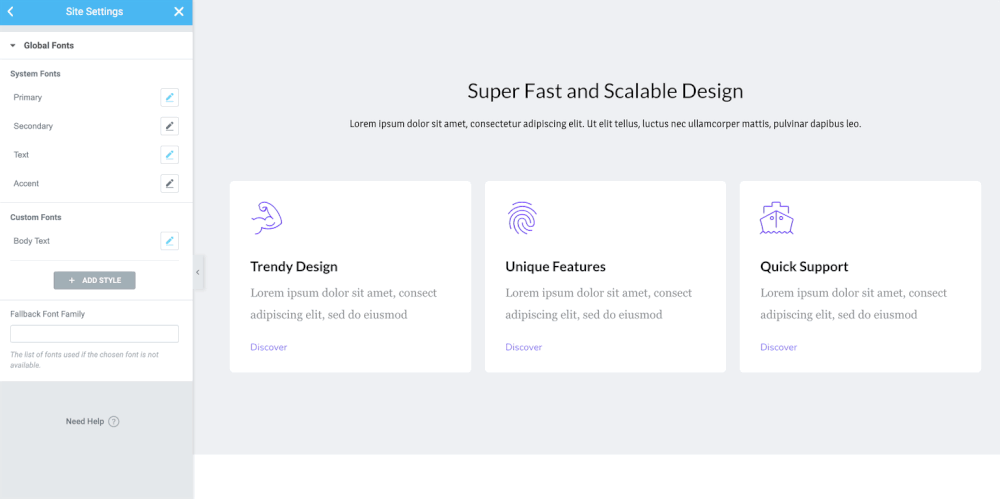Screen dimensions: 1000x499
Task: Click the fingerprint Unique Features icon
Action: pyautogui.click(x=522, y=218)
